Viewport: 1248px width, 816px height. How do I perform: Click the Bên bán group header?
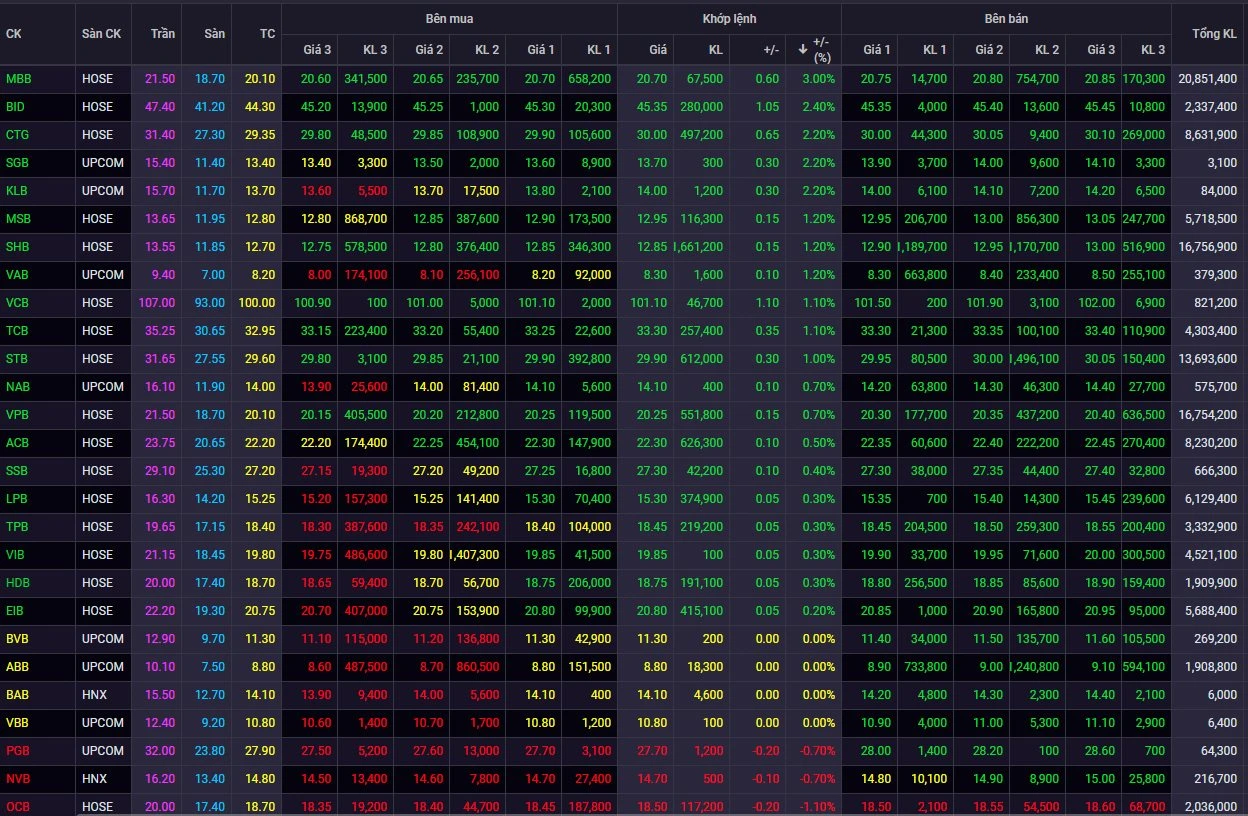[x=1005, y=19]
